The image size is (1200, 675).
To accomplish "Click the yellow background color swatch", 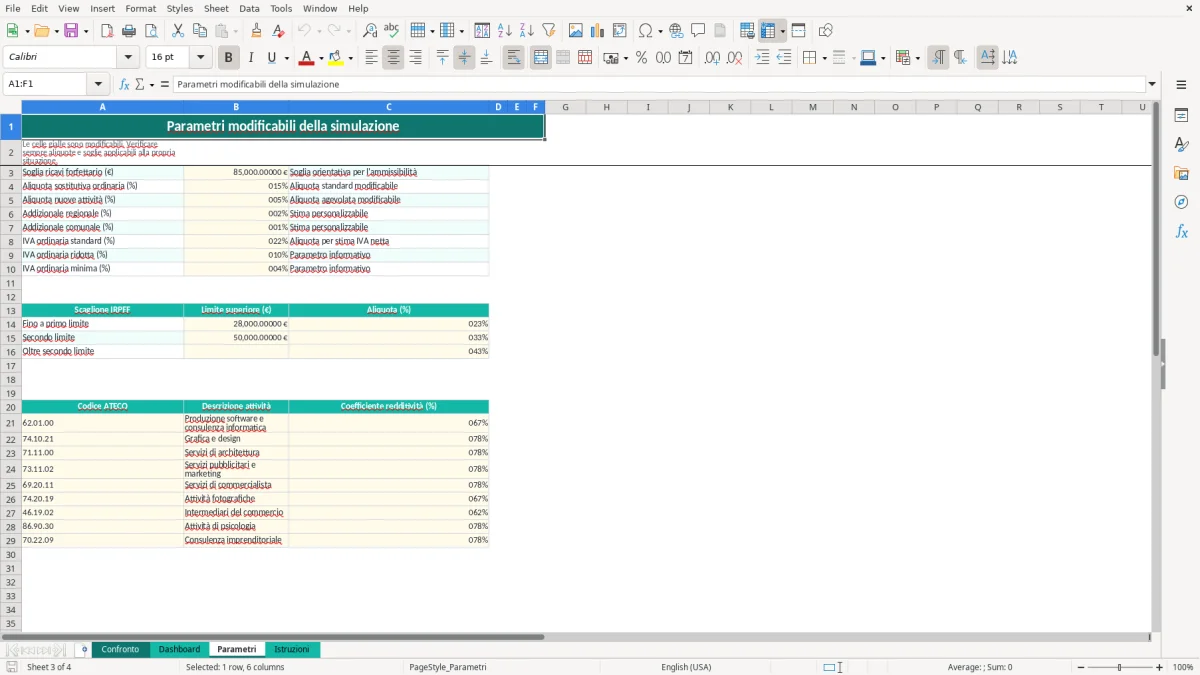I will (335, 58).
